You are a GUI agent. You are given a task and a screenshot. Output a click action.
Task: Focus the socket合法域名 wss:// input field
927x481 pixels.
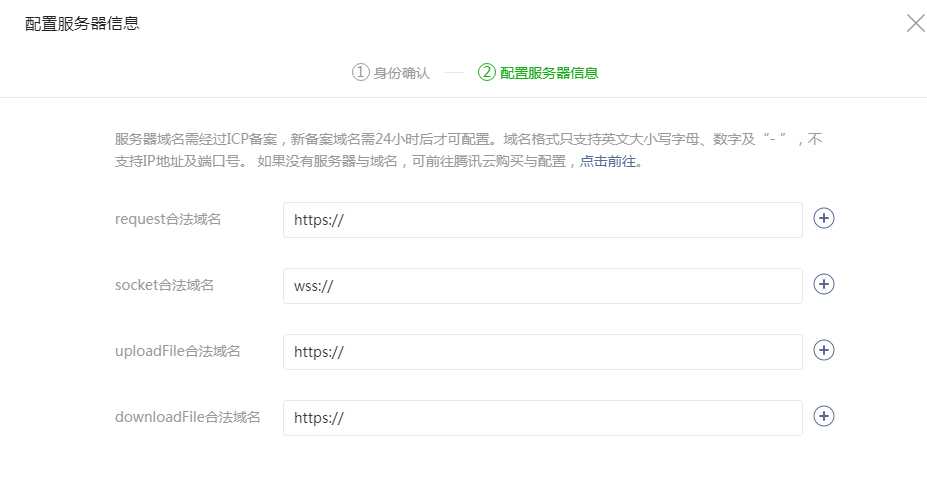click(543, 286)
